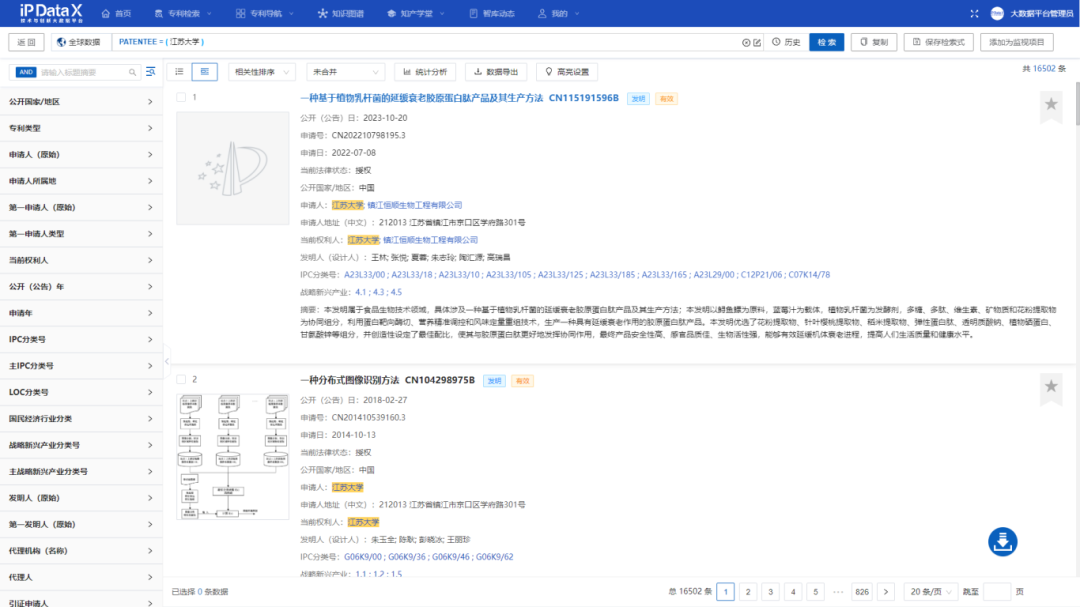This screenshot has height=607, width=1080.
Task: Bookmark patent CN104298975B with star icon
Action: pyautogui.click(x=1051, y=387)
